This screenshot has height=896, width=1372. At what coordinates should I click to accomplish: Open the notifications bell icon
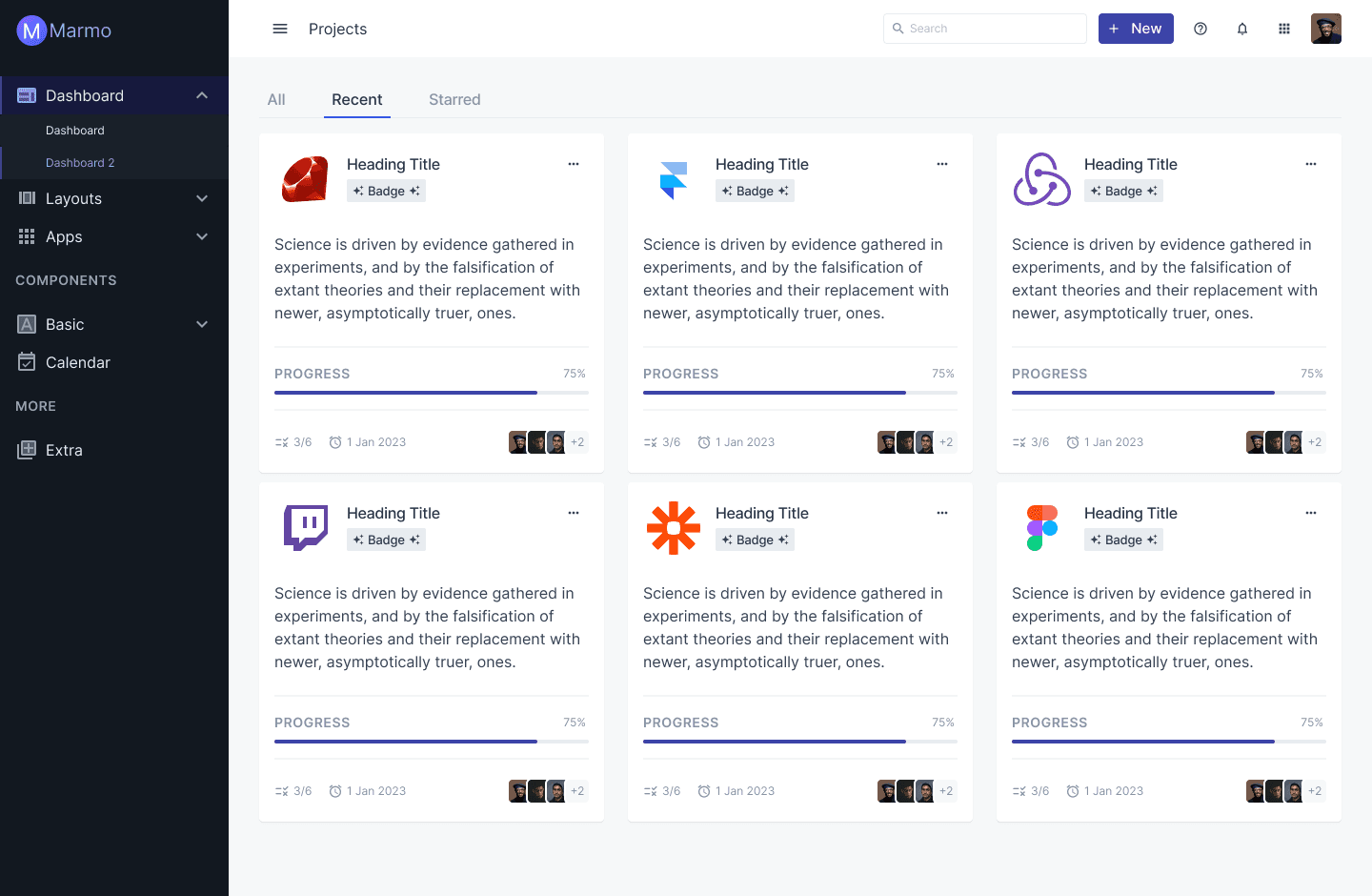(1242, 29)
